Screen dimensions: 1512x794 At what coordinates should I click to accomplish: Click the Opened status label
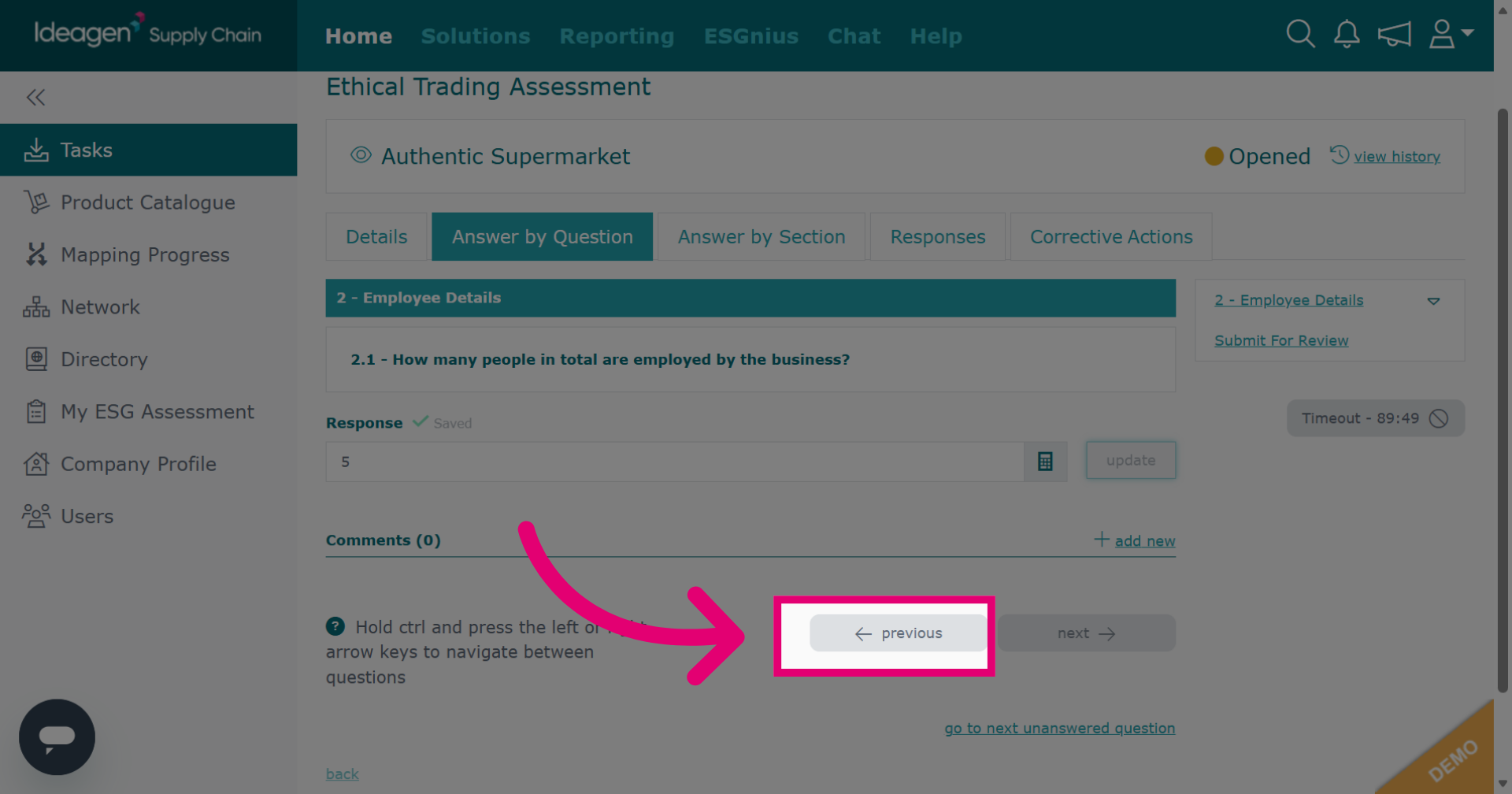coord(1269,156)
